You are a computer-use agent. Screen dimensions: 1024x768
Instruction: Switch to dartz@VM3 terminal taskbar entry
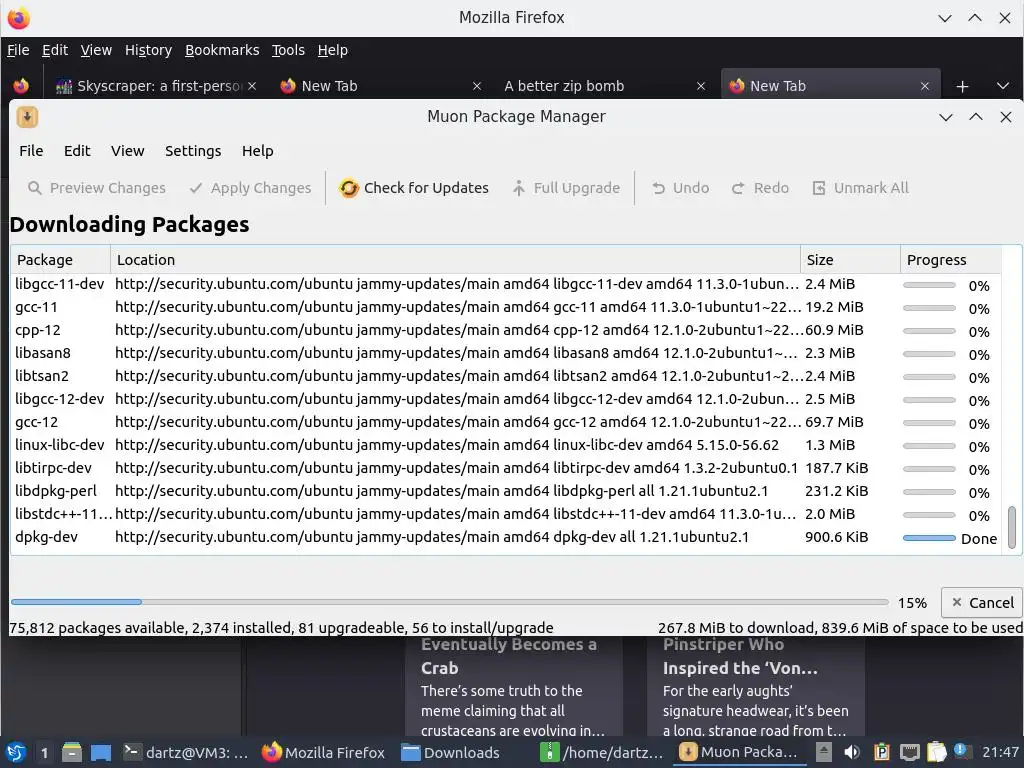[x=185, y=752]
